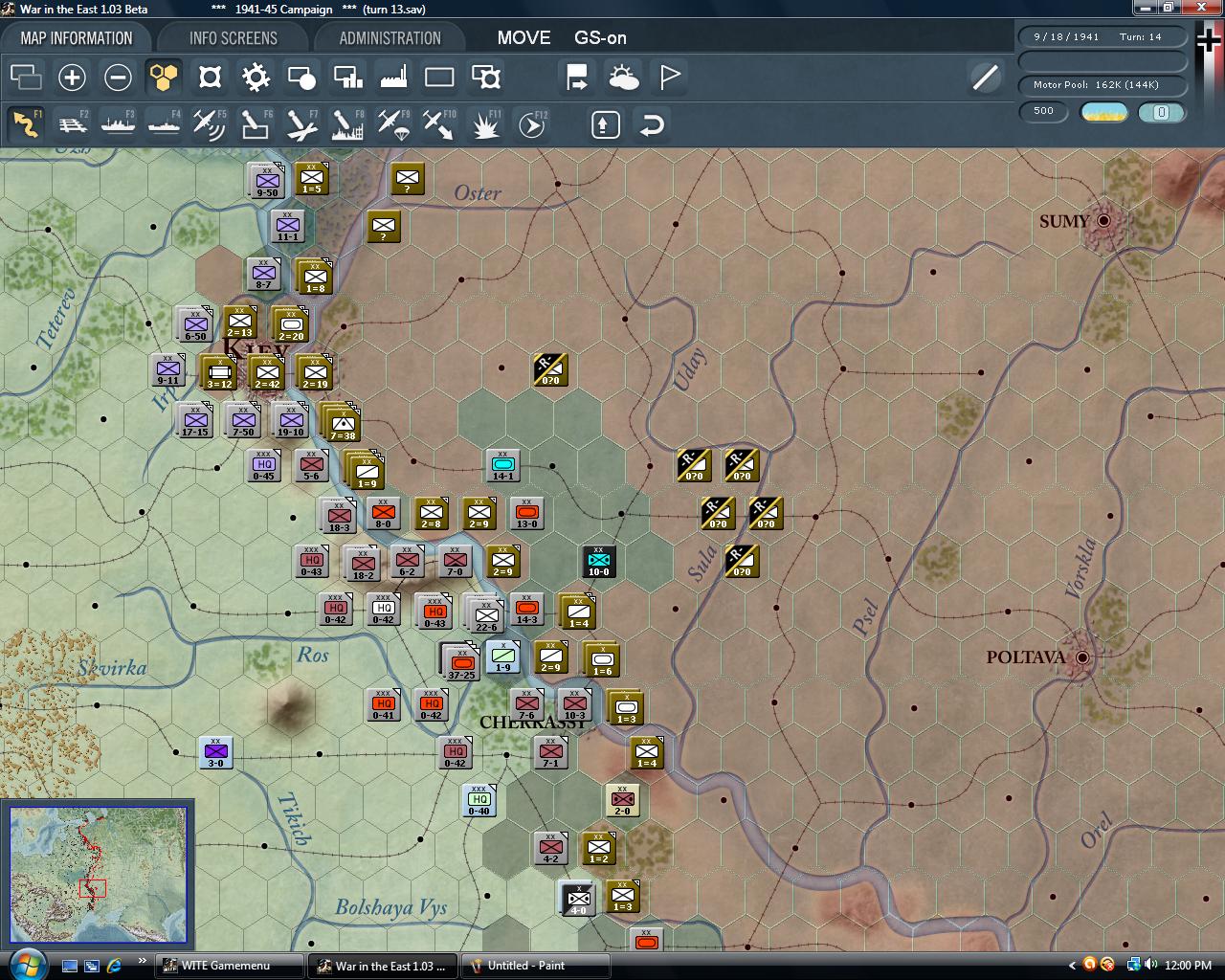The width and height of the screenshot is (1225, 980).
Task: Select F10 air transfer mode icon
Action: tap(439, 124)
